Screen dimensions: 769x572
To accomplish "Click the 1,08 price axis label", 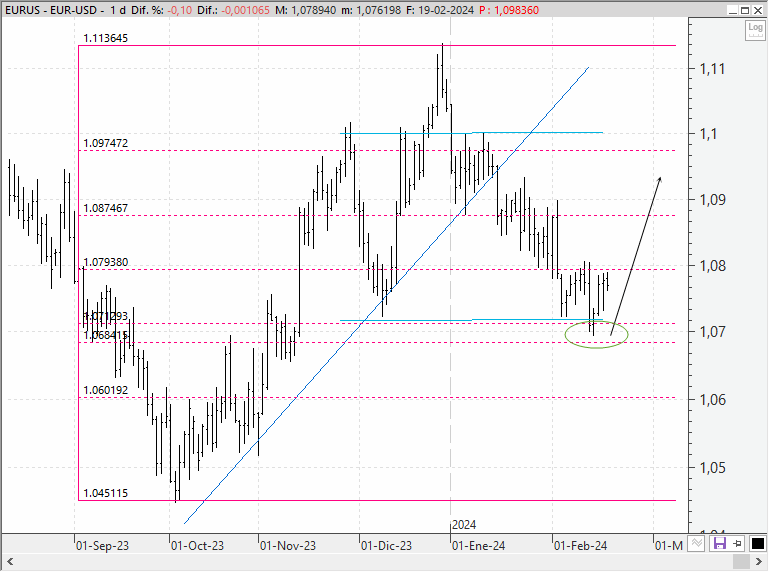I will pos(713,266).
